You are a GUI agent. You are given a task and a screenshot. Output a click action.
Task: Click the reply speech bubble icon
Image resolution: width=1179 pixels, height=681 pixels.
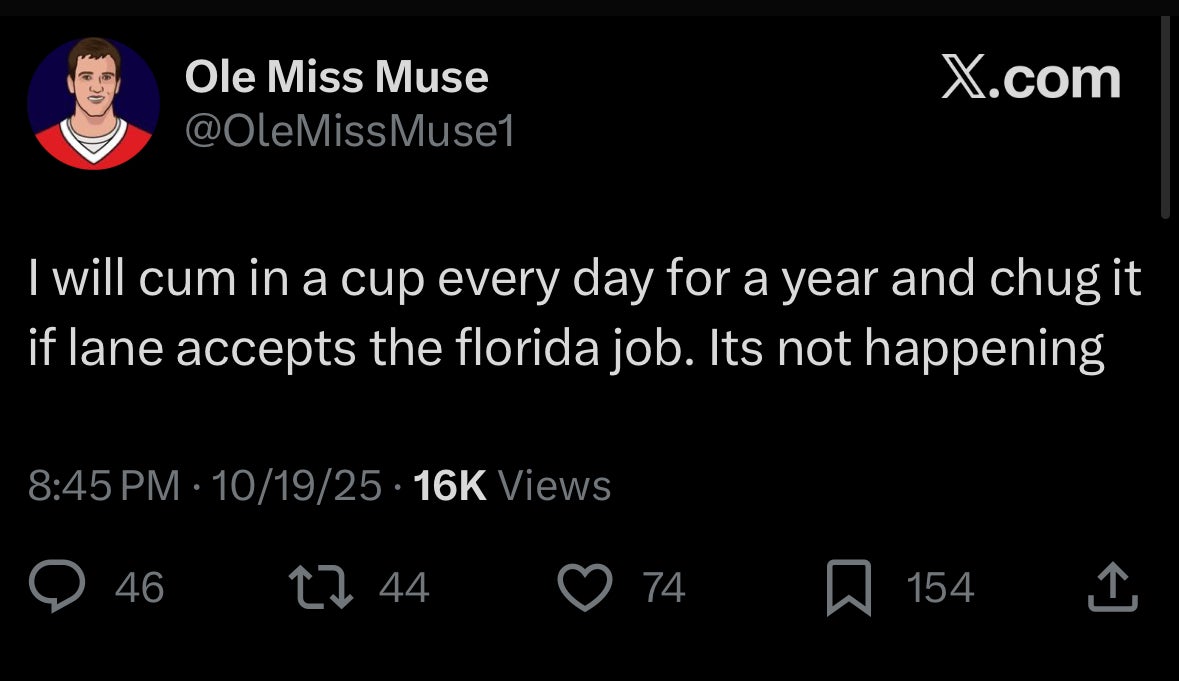click(x=58, y=588)
